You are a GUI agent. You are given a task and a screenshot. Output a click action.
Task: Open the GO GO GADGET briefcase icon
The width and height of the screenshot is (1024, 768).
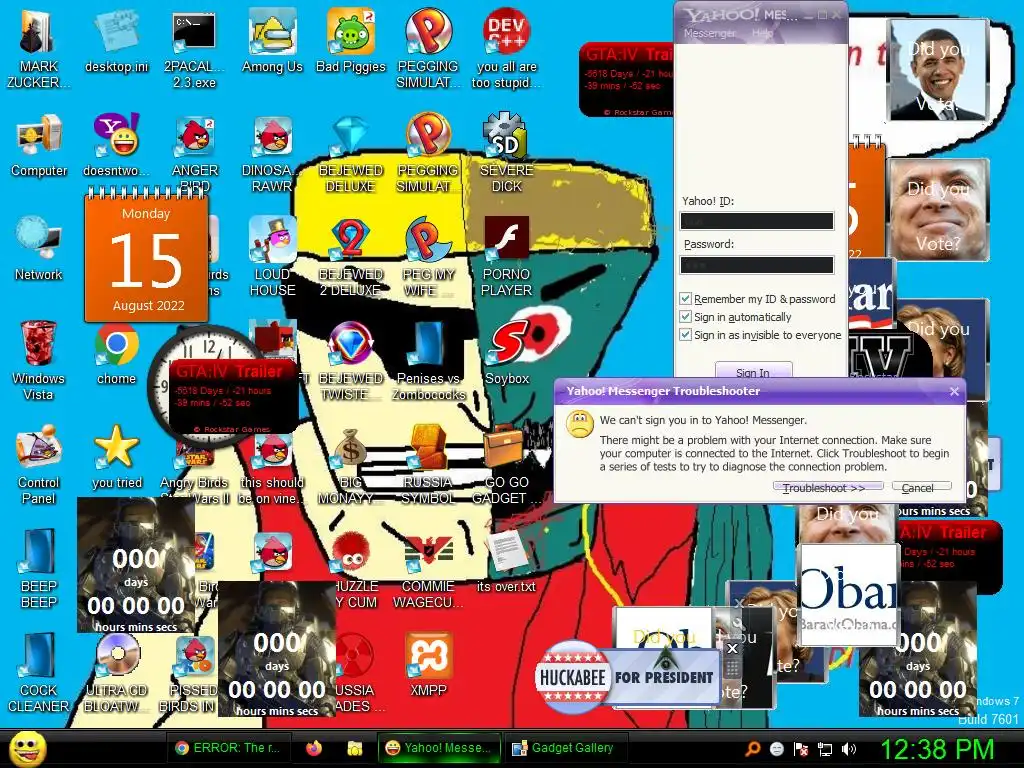click(507, 465)
